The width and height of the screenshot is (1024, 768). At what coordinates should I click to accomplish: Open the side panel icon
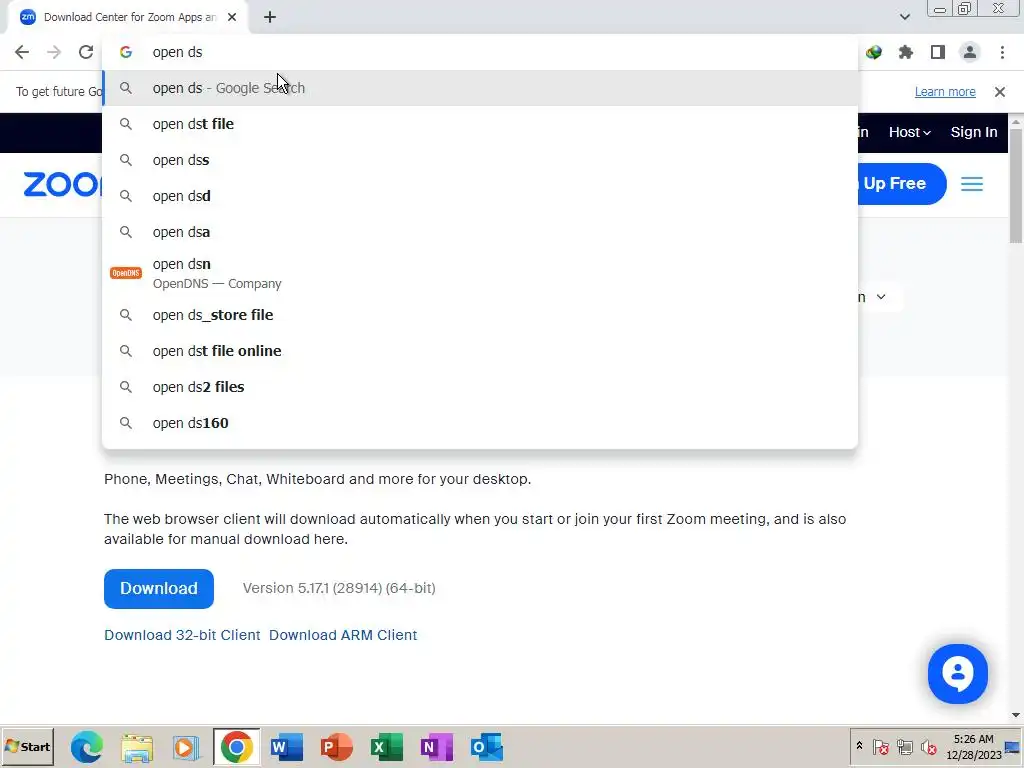(938, 52)
